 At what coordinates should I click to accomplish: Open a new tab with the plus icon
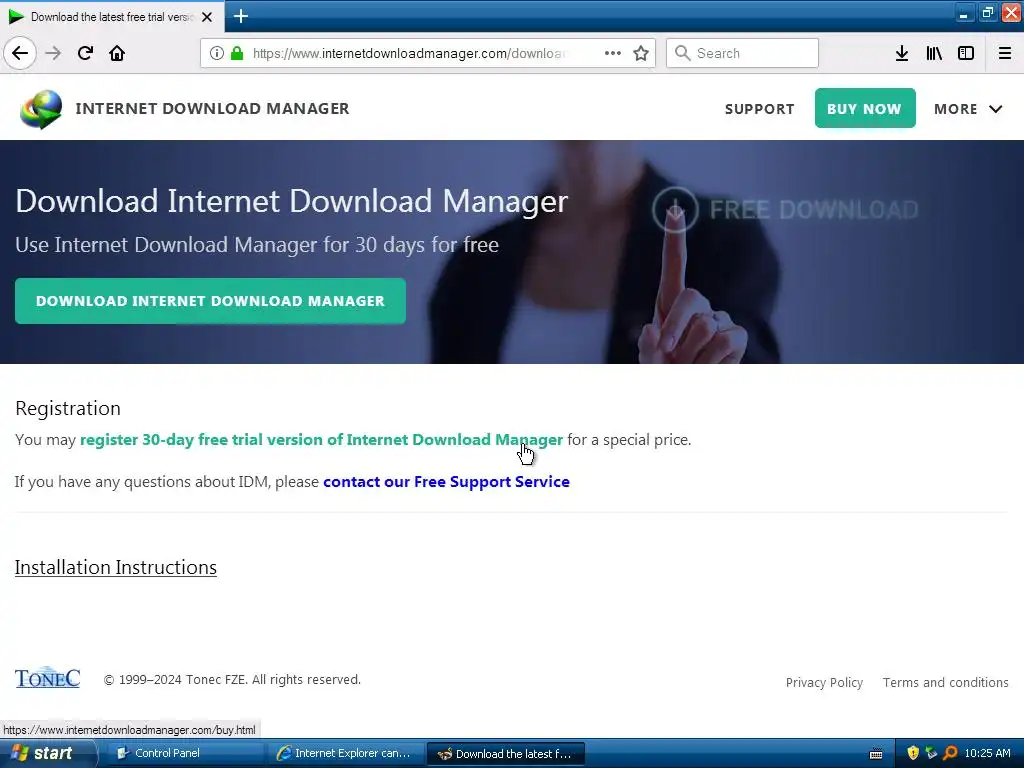coord(240,16)
